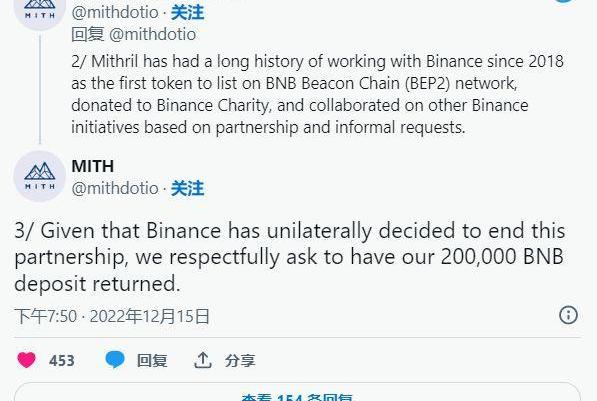The height and width of the screenshot is (401, 597).
Task: Click the share upload arrow icon
Action: (203, 360)
